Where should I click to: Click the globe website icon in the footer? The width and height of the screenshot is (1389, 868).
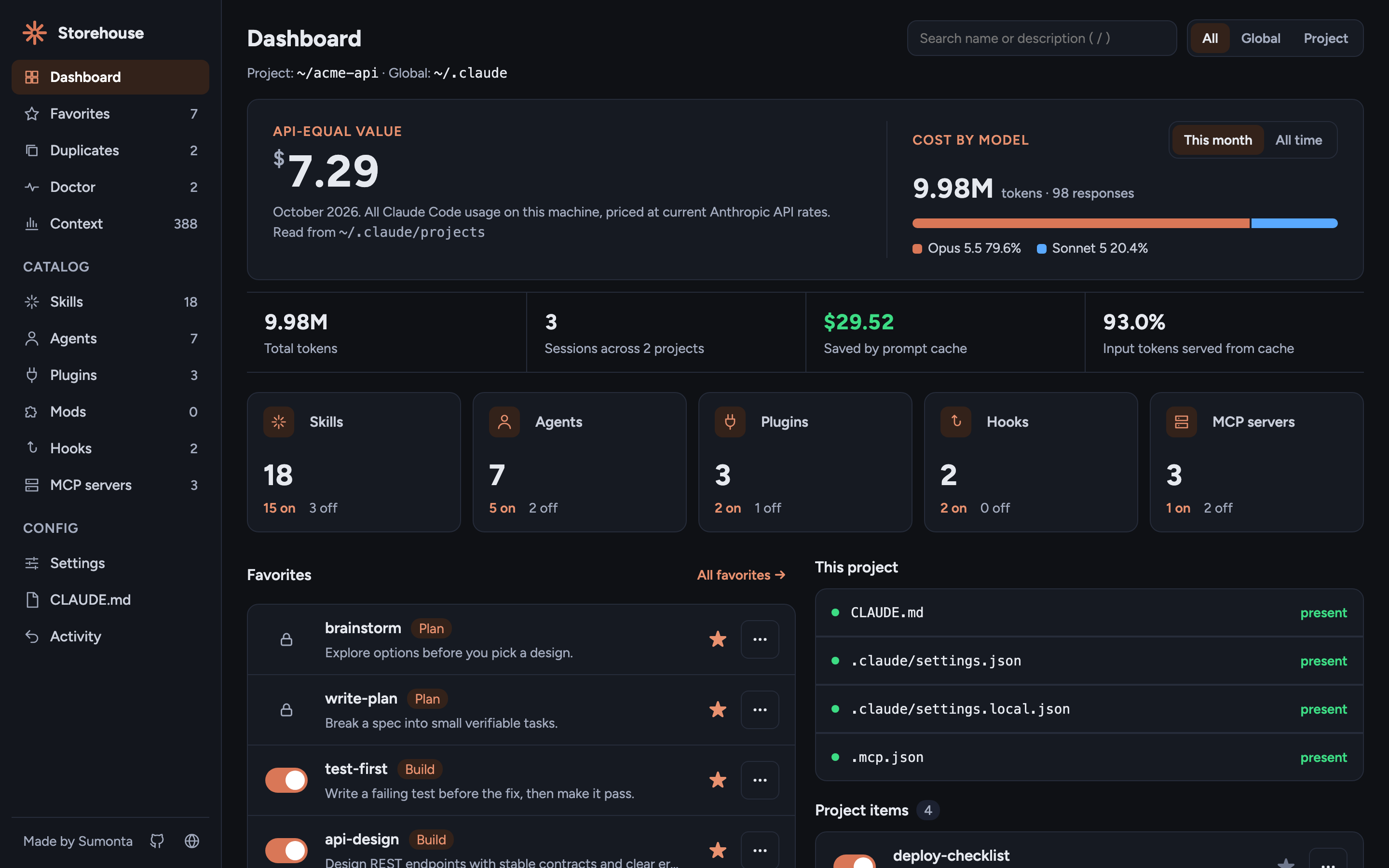coord(191,841)
